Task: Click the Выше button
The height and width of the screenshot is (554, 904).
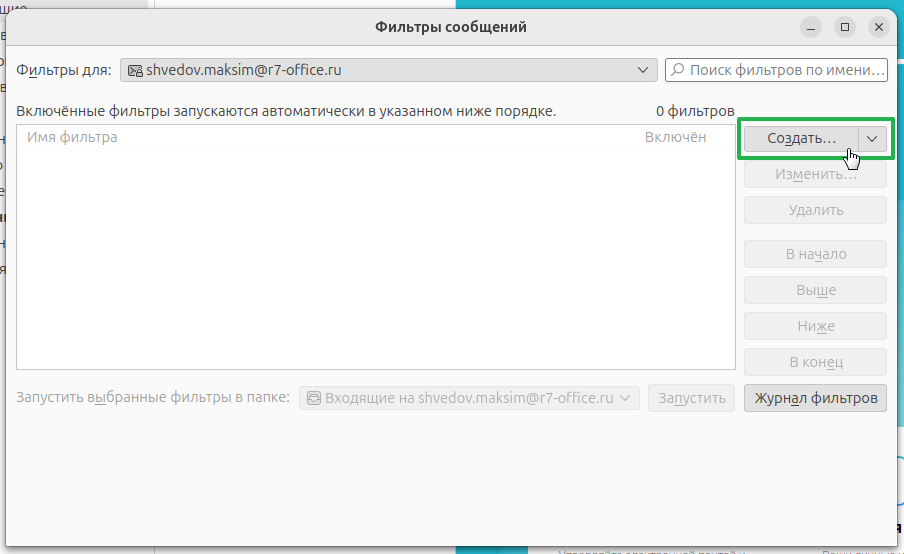Action: (x=815, y=290)
